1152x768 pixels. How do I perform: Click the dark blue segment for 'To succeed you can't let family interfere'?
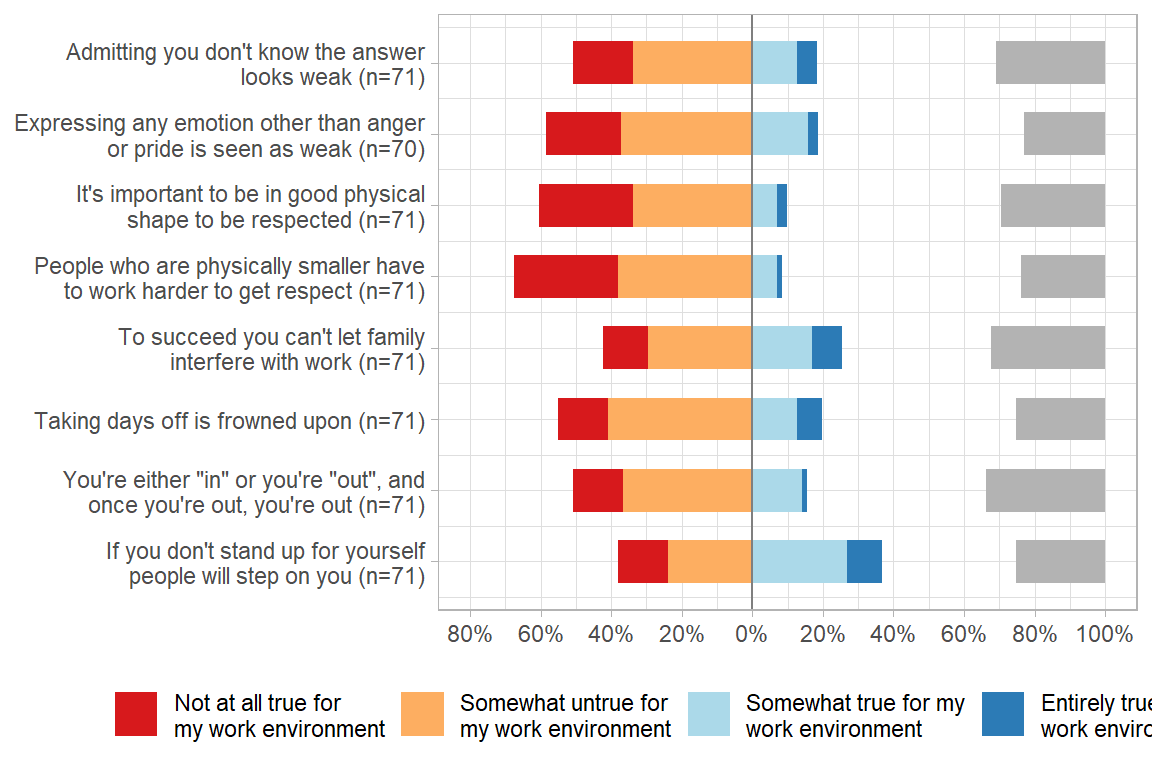point(826,348)
